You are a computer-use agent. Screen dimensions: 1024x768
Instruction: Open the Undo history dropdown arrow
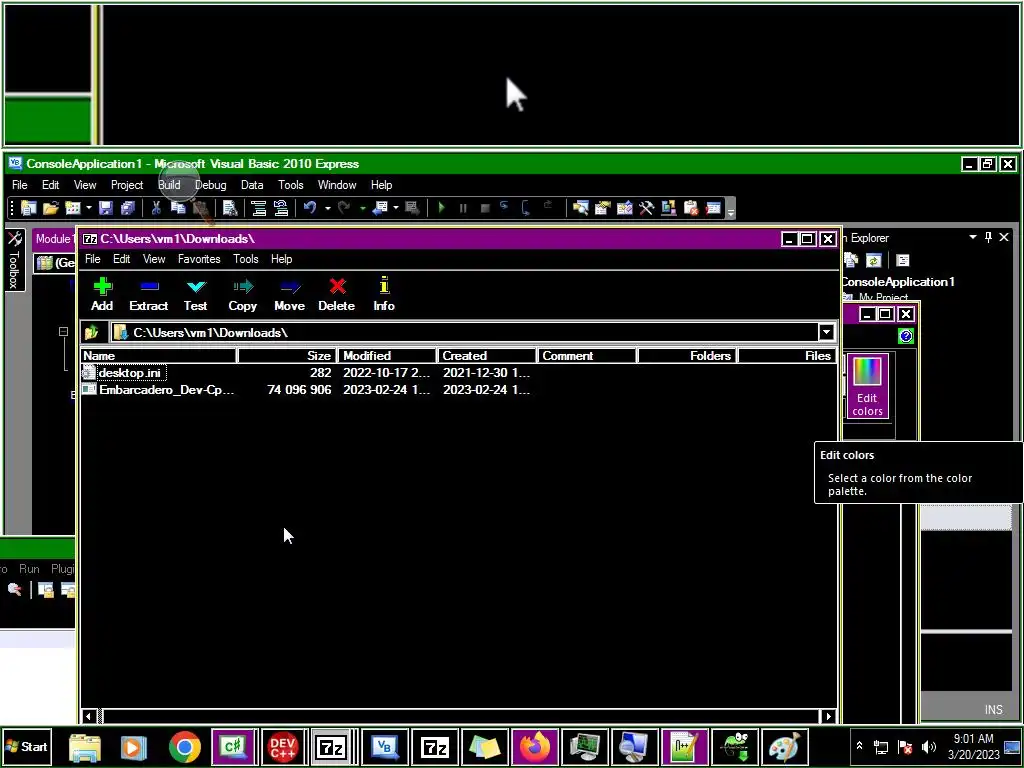327,208
